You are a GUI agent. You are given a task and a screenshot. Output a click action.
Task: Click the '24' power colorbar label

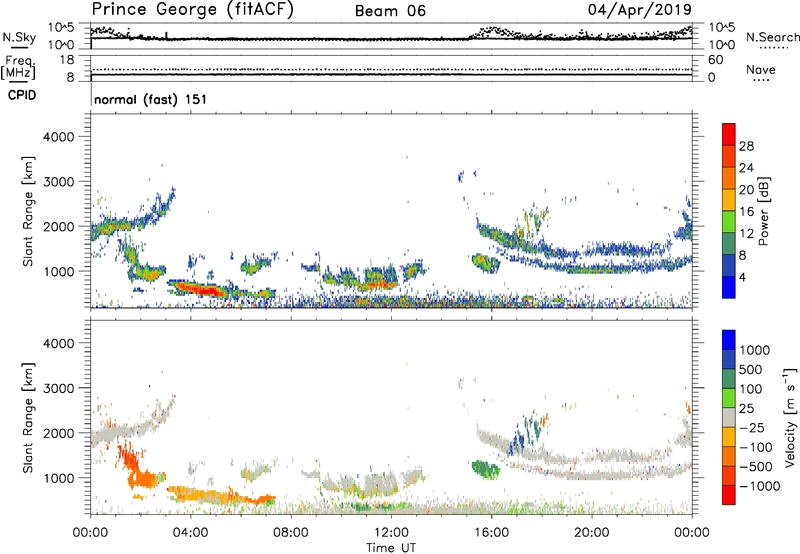[746, 168]
